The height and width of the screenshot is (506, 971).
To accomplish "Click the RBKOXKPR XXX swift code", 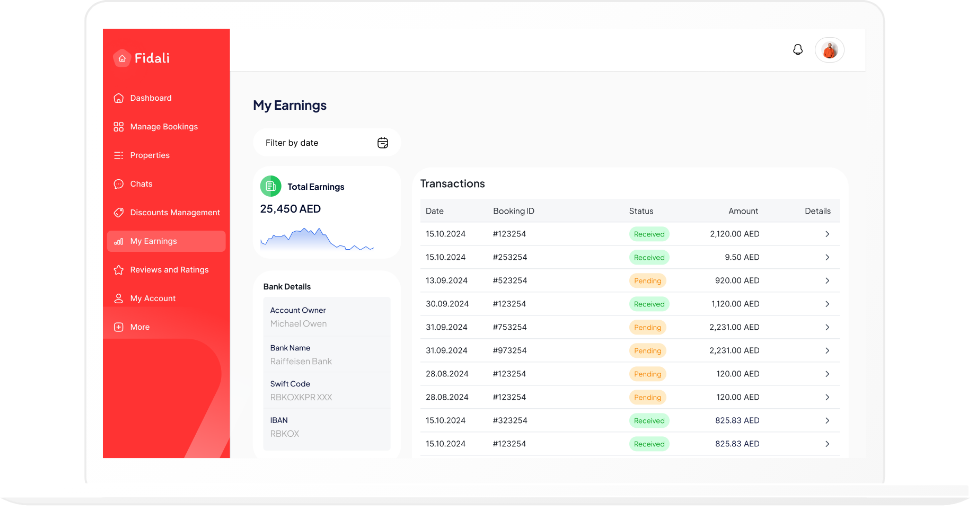I will point(301,398).
